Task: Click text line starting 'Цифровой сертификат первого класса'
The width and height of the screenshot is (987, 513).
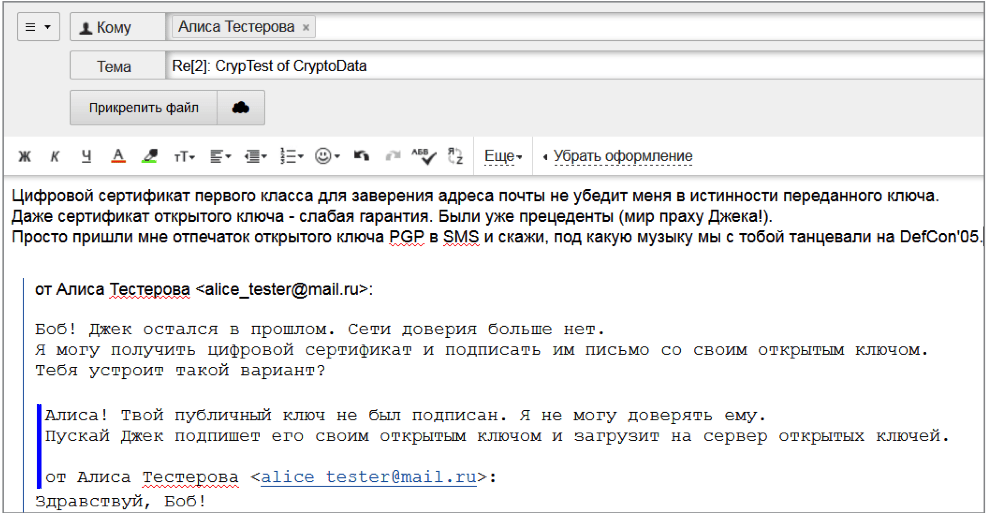Action: (475, 196)
